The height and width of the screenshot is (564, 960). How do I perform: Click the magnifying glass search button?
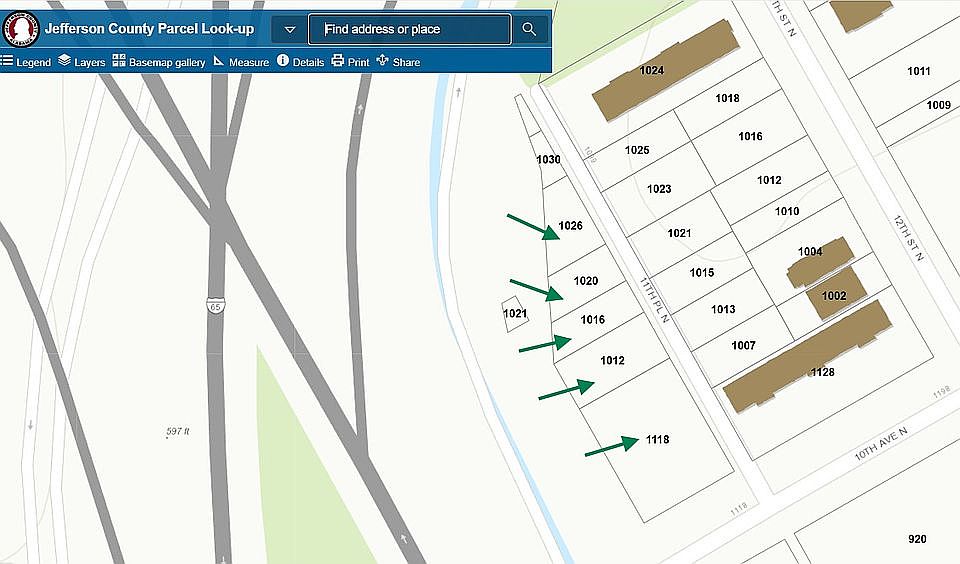click(529, 29)
